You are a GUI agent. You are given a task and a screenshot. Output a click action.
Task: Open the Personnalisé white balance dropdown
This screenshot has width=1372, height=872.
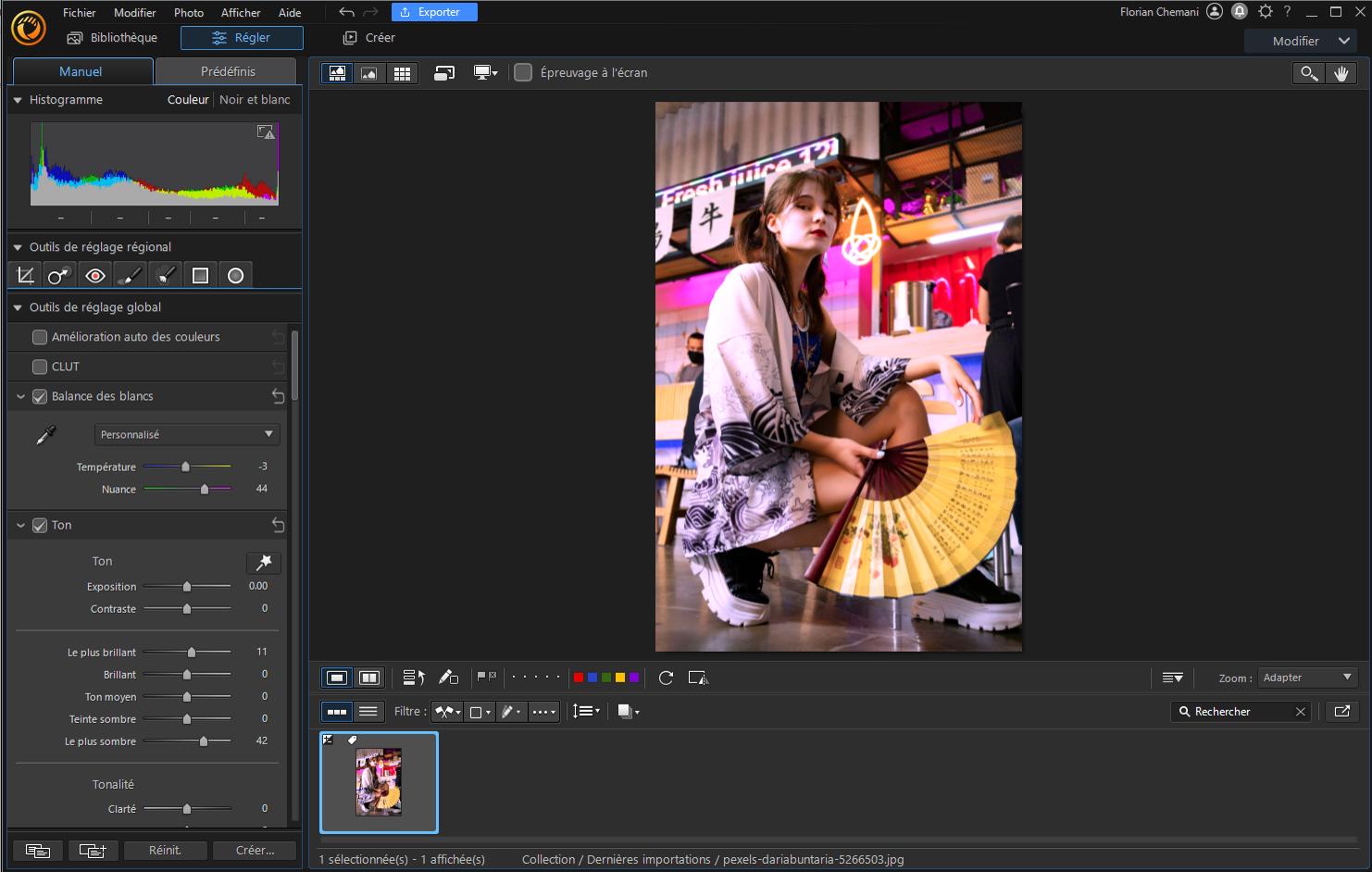pos(186,433)
